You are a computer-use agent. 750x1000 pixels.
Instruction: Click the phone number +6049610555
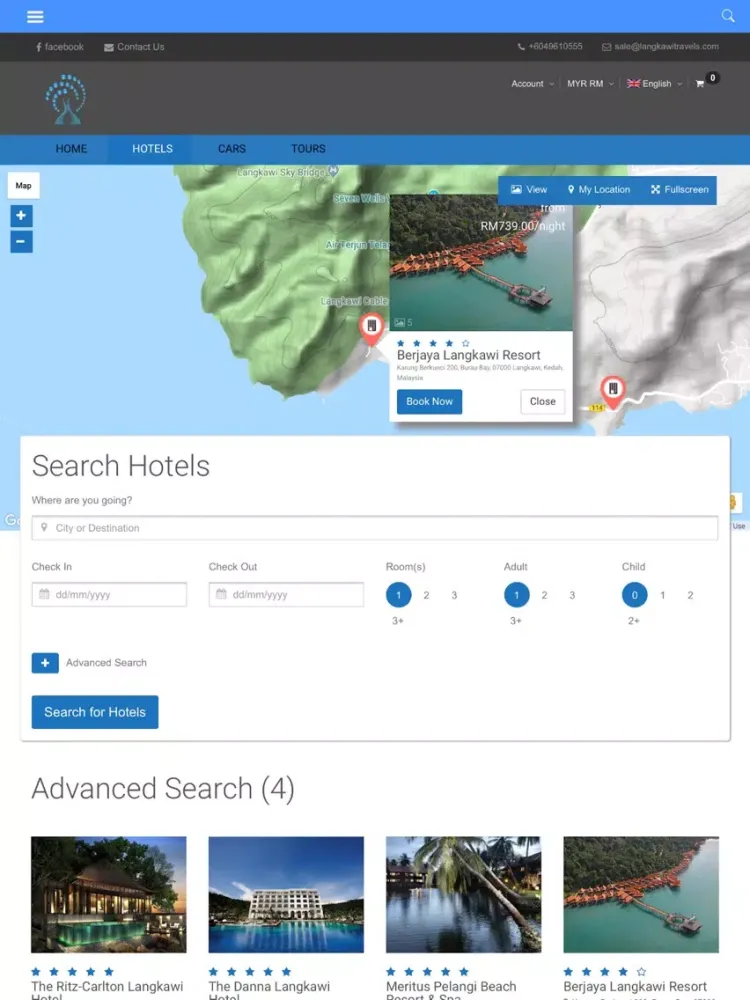pyautogui.click(x=550, y=47)
